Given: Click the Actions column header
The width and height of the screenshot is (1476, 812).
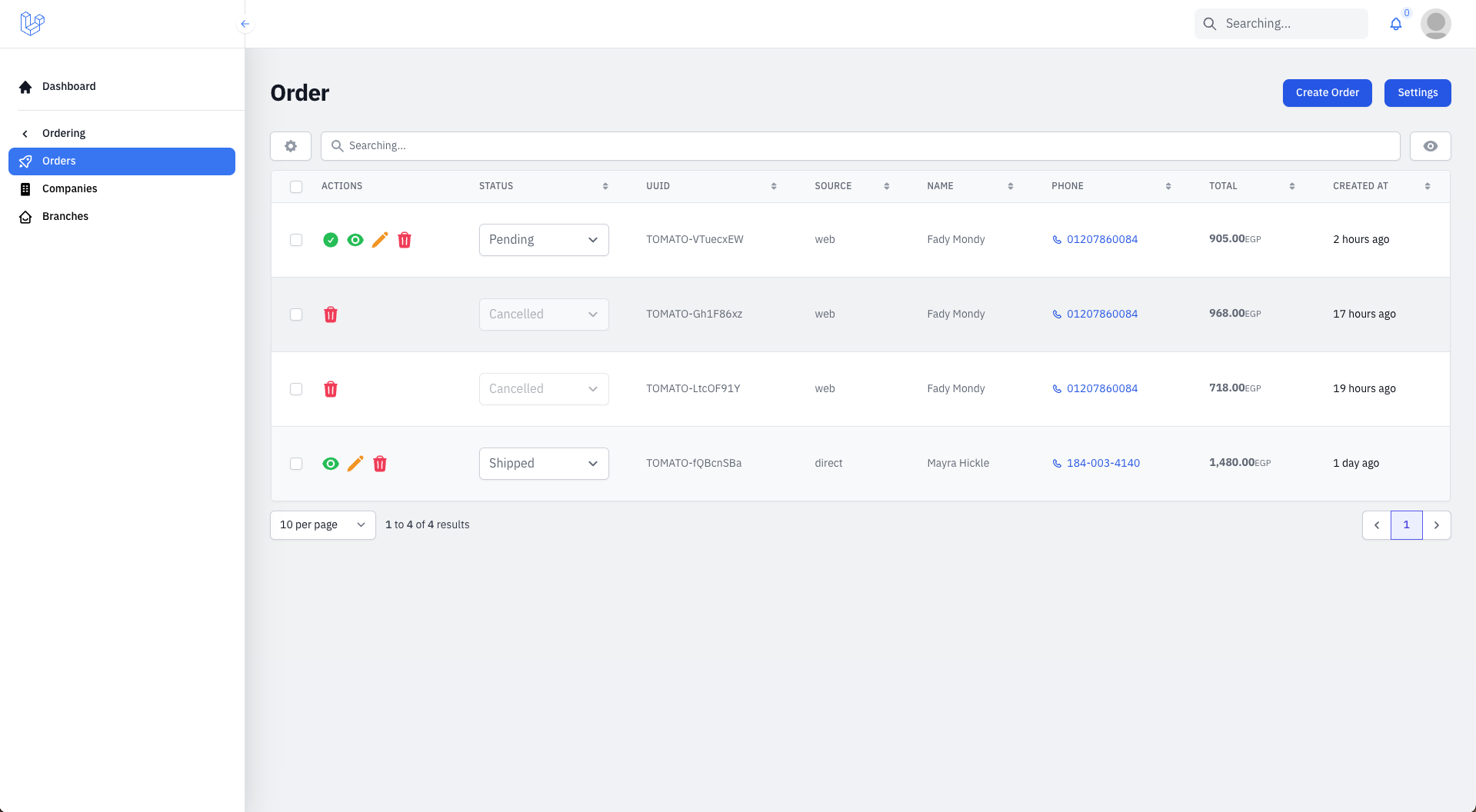Looking at the screenshot, I should [342, 186].
